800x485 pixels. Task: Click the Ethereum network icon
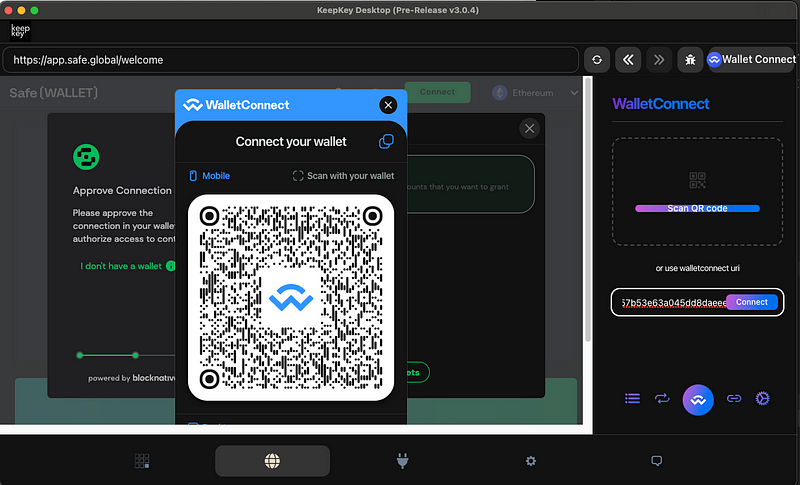(499, 93)
